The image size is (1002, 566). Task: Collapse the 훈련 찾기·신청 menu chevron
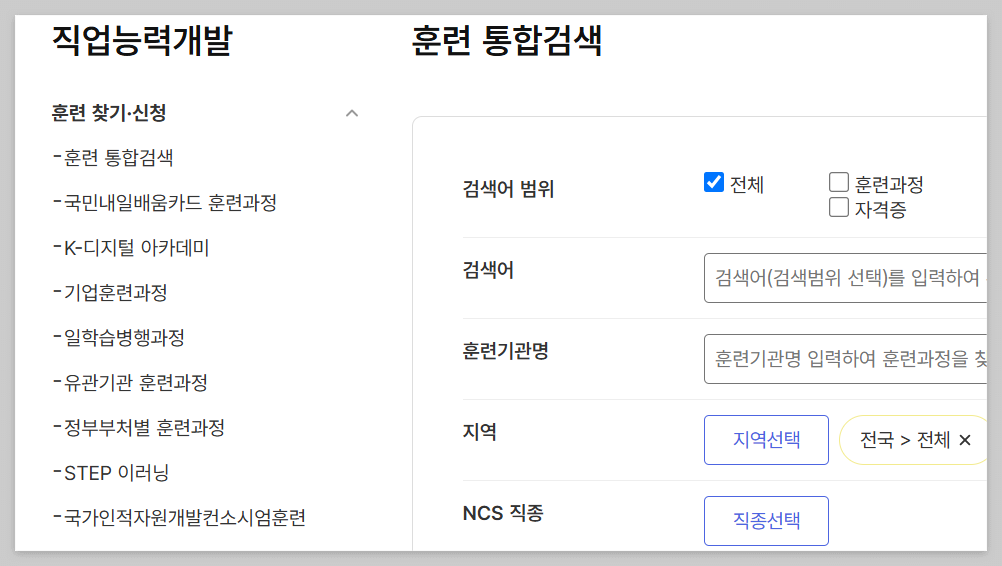click(x=351, y=114)
